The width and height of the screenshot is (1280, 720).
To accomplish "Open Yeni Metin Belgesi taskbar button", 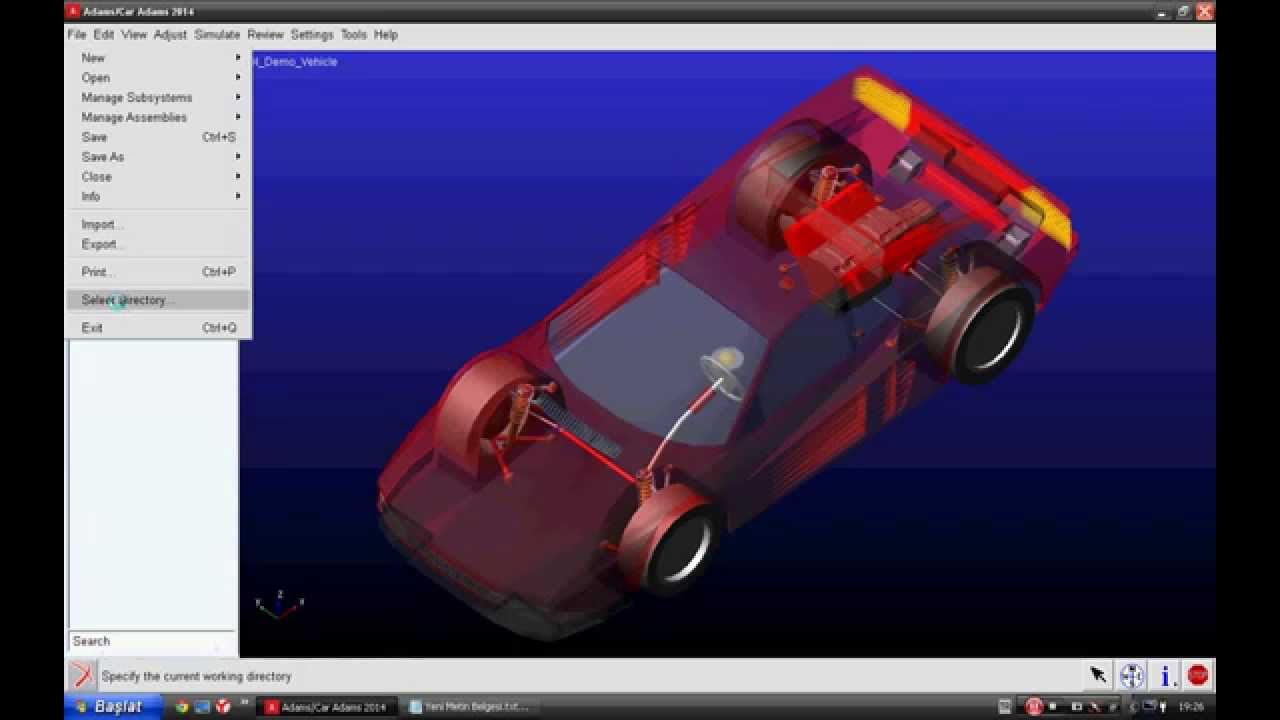I will [470, 707].
